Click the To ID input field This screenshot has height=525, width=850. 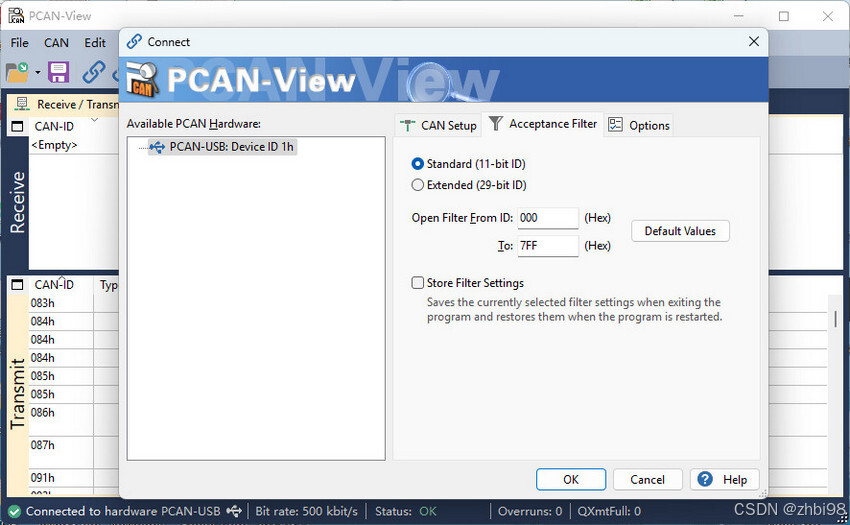(548, 246)
